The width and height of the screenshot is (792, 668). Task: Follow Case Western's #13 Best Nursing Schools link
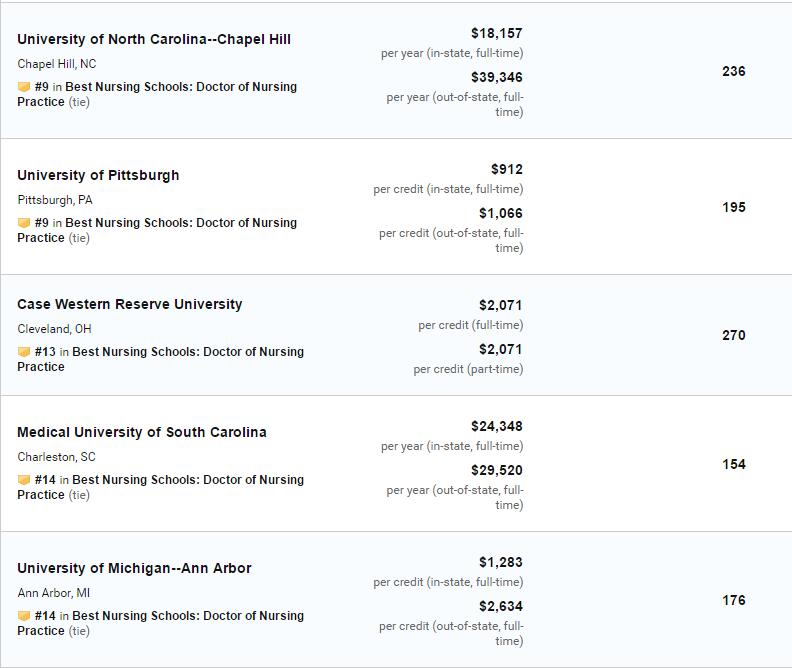161,359
